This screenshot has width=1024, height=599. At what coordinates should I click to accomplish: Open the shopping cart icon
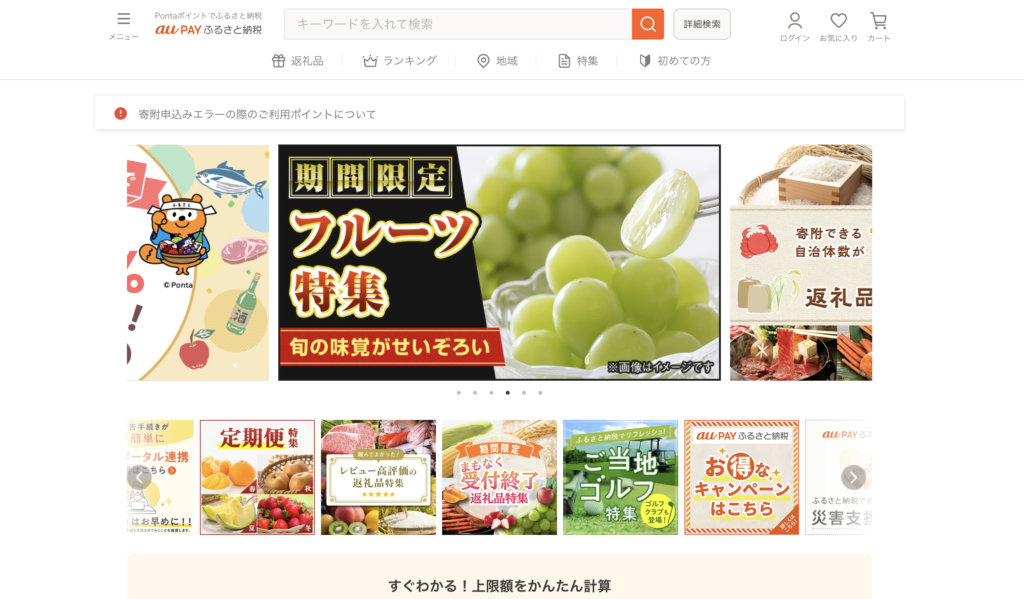[878, 21]
